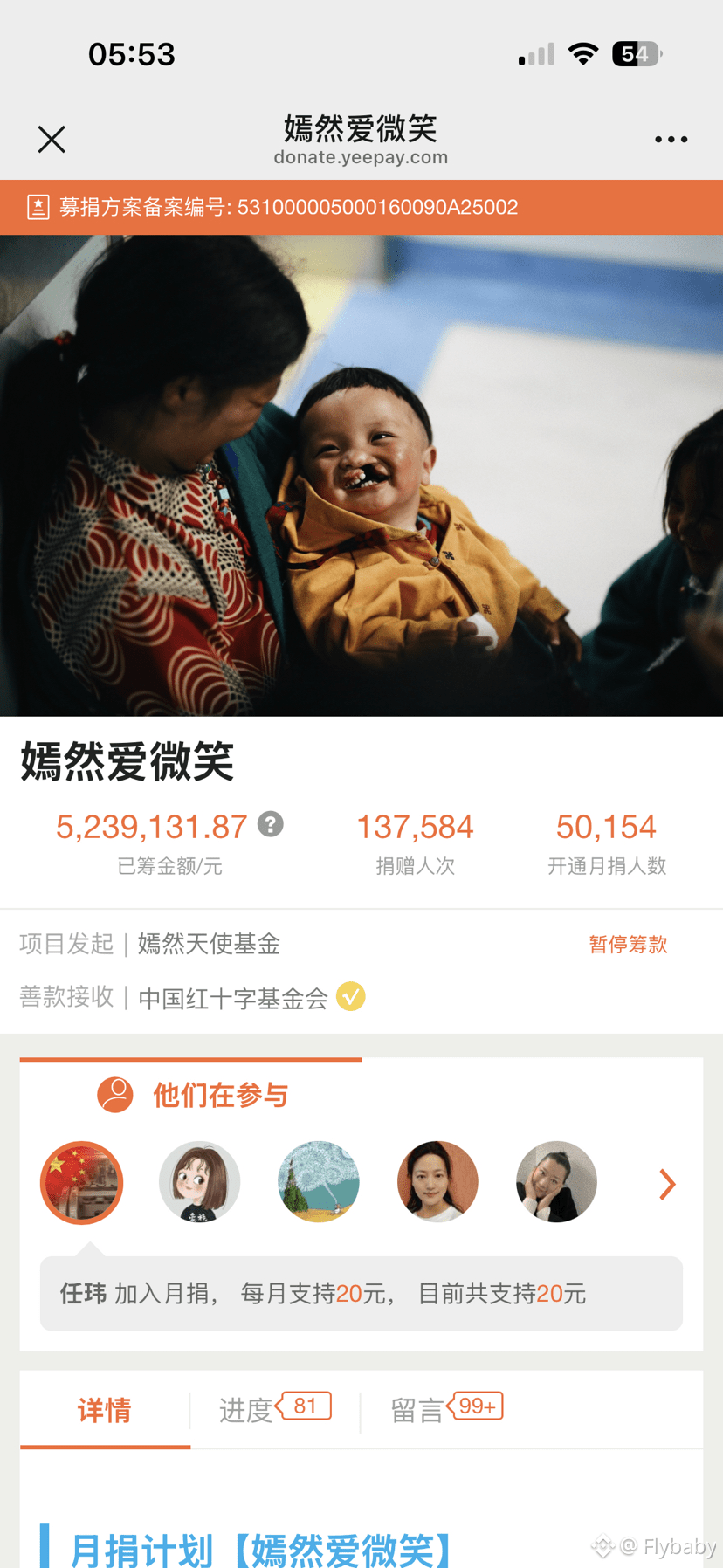Switch to the 详情 tab
Viewport: 723px width, 1568px height.
(x=105, y=1410)
